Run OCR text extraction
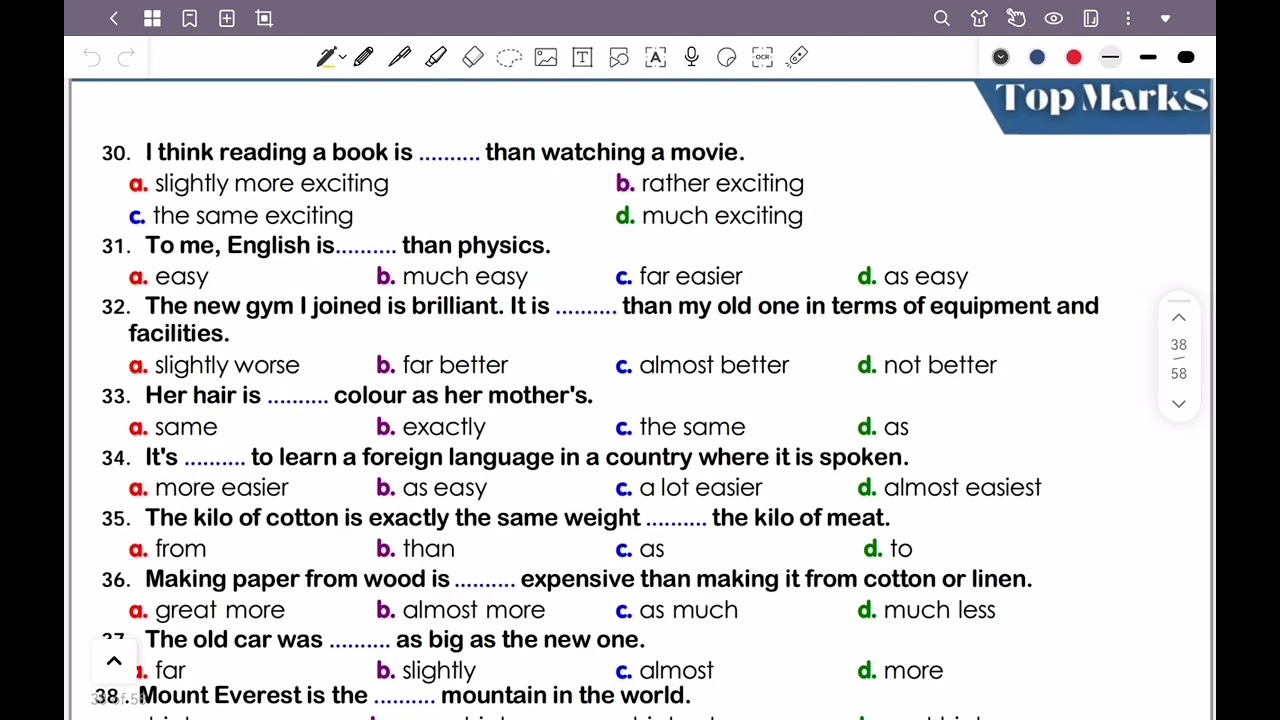Image resolution: width=1280 pixels, height=720 pixels. [x=763, y=57]
